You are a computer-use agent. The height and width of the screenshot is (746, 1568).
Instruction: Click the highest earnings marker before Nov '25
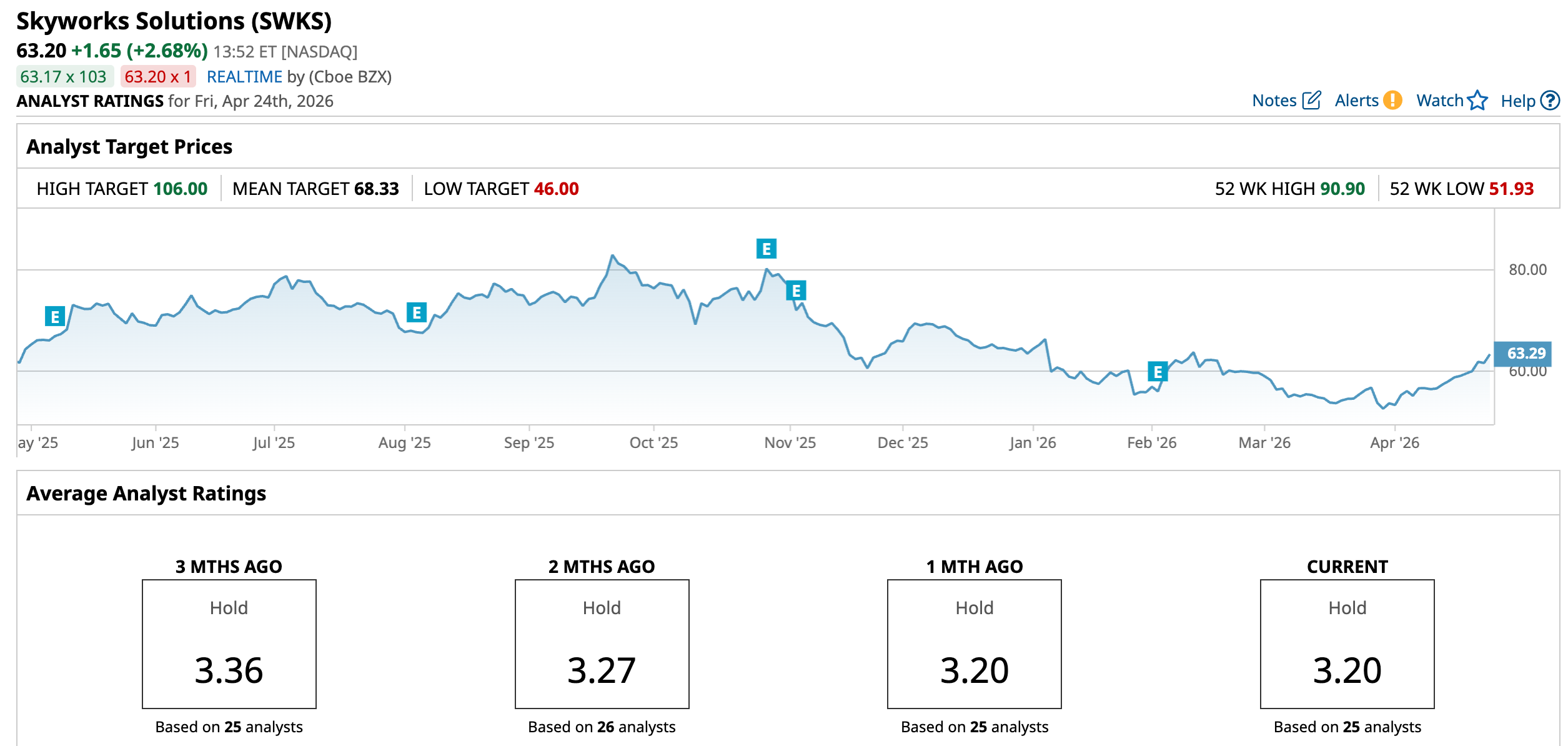click(766, 249)
